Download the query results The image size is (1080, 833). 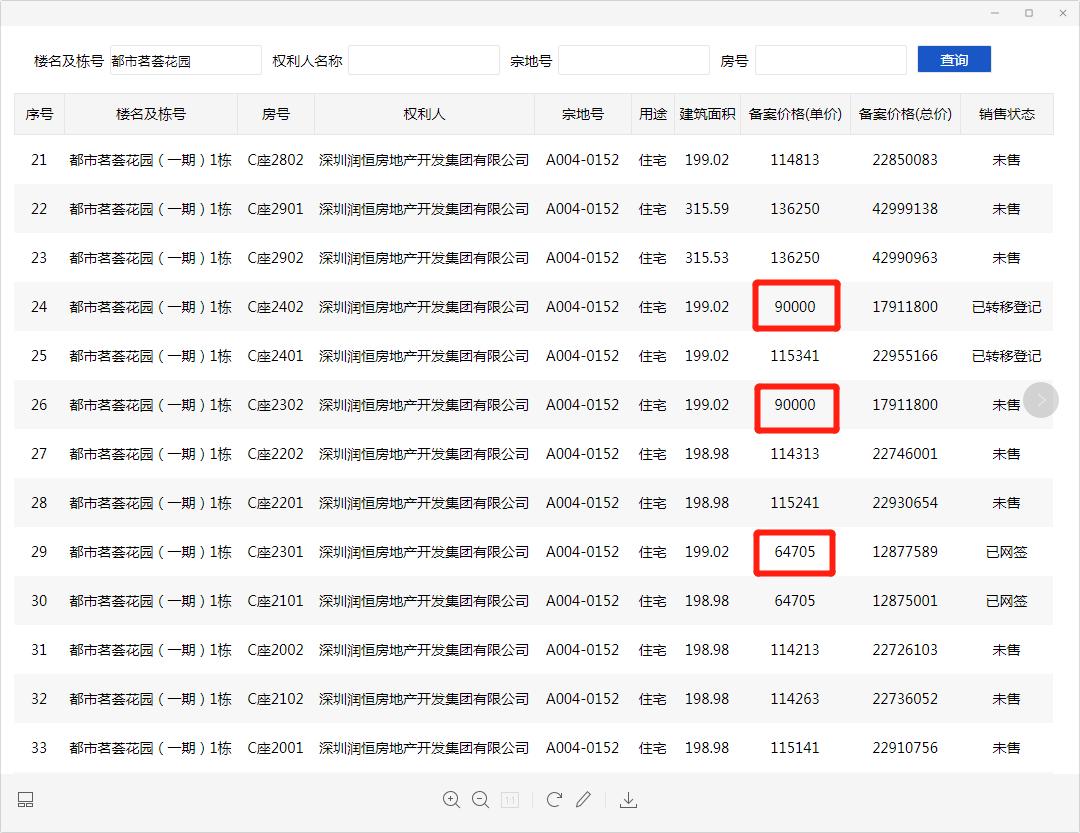pyautogui.click(x=628, y=800)
